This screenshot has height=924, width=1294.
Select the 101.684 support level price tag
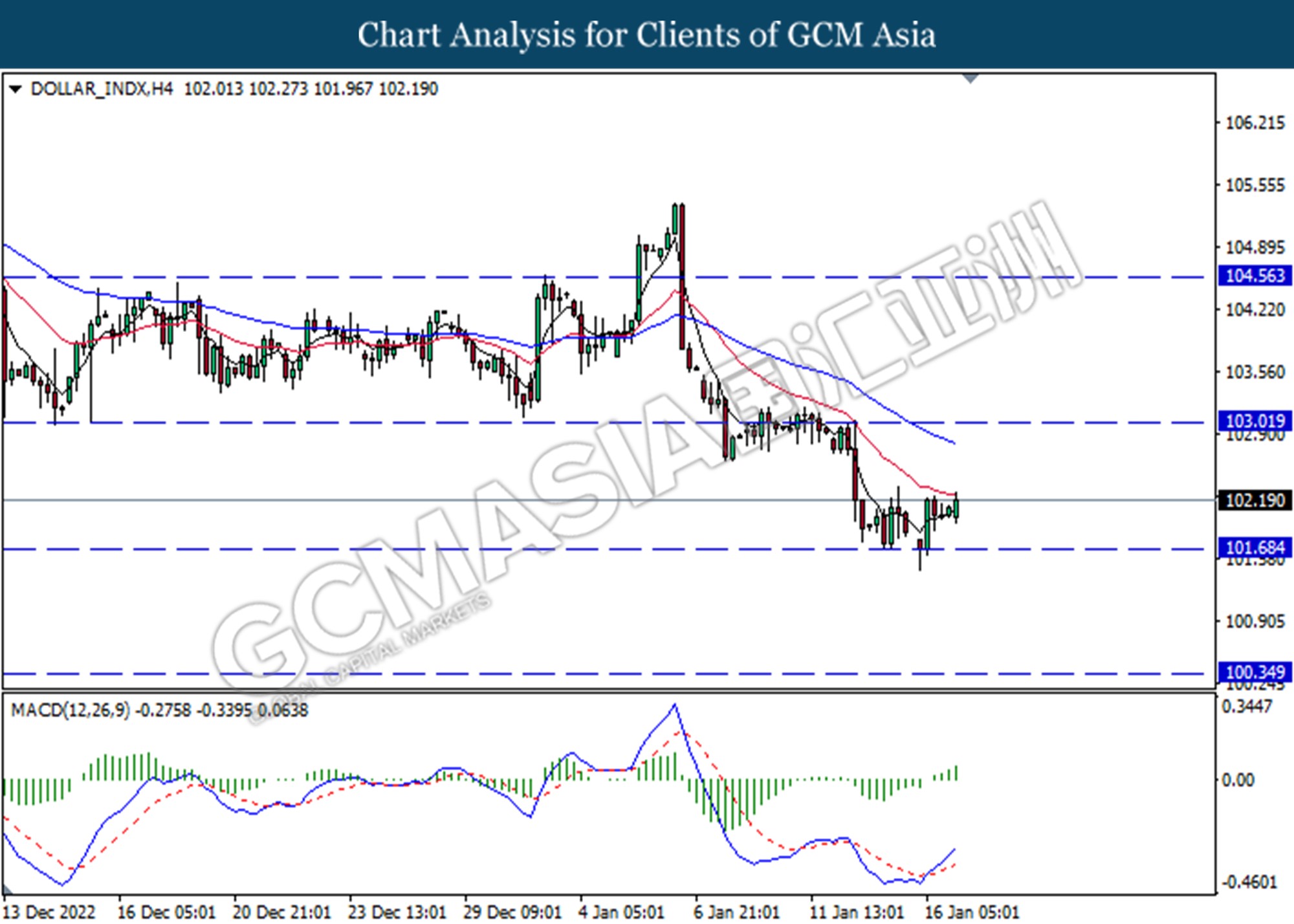1255,548
